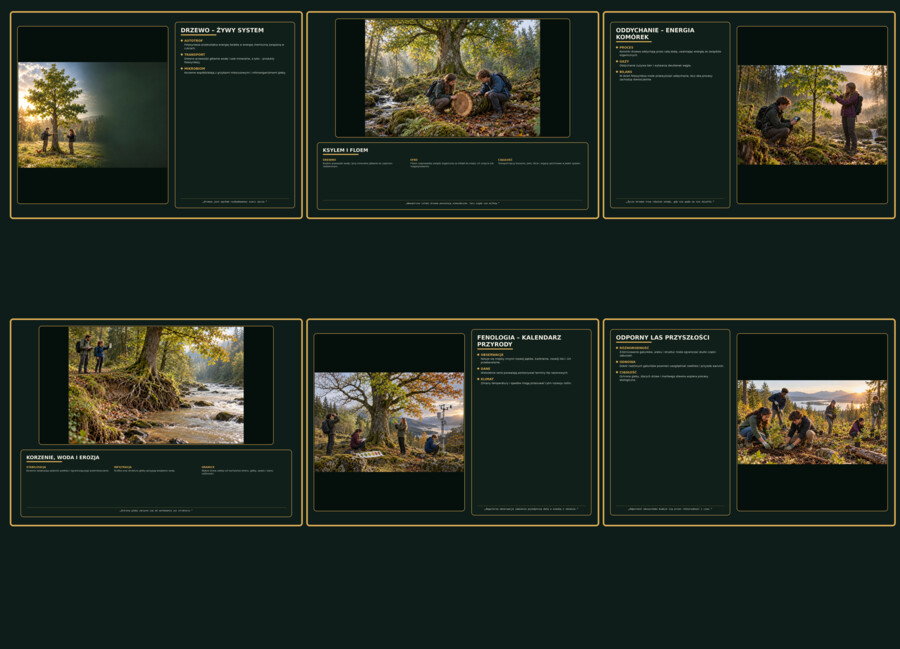
Task: Click the title 'KORZENIE, WODA I EROZJA'
Action: (x=63, y=457)
